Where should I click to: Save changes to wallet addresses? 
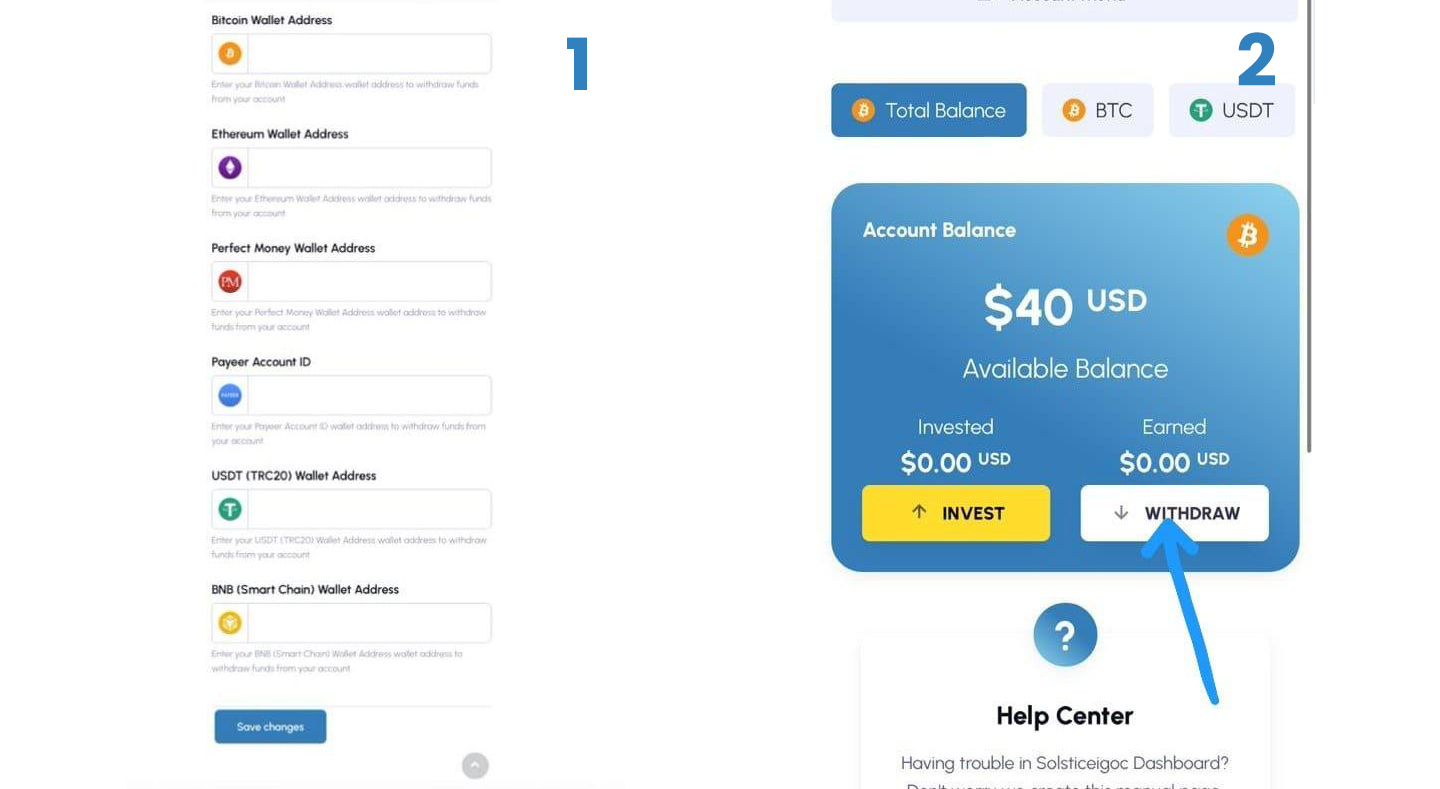click(x=270, y=727)
